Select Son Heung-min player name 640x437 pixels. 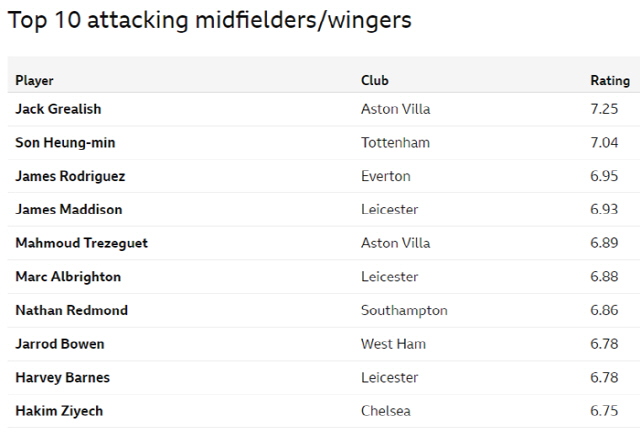(66, 143)
